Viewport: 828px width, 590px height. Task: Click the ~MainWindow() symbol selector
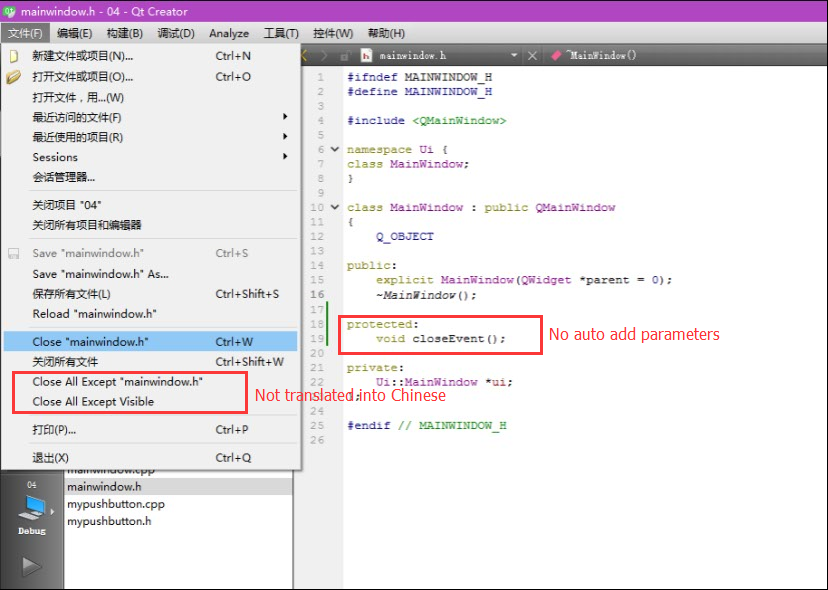tap(602, 56)
